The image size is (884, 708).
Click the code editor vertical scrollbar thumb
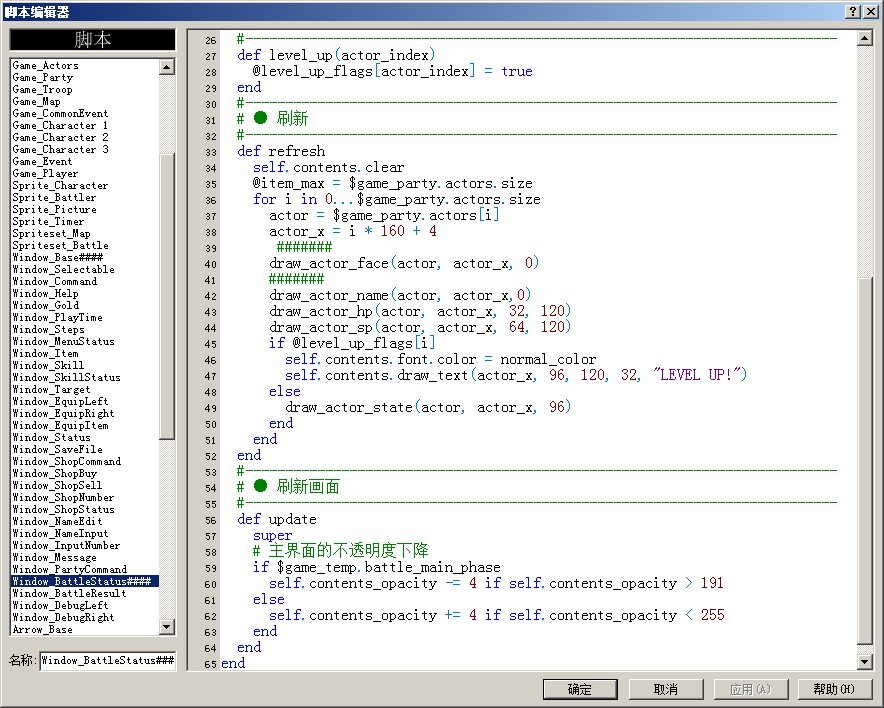tap(865, 461)
